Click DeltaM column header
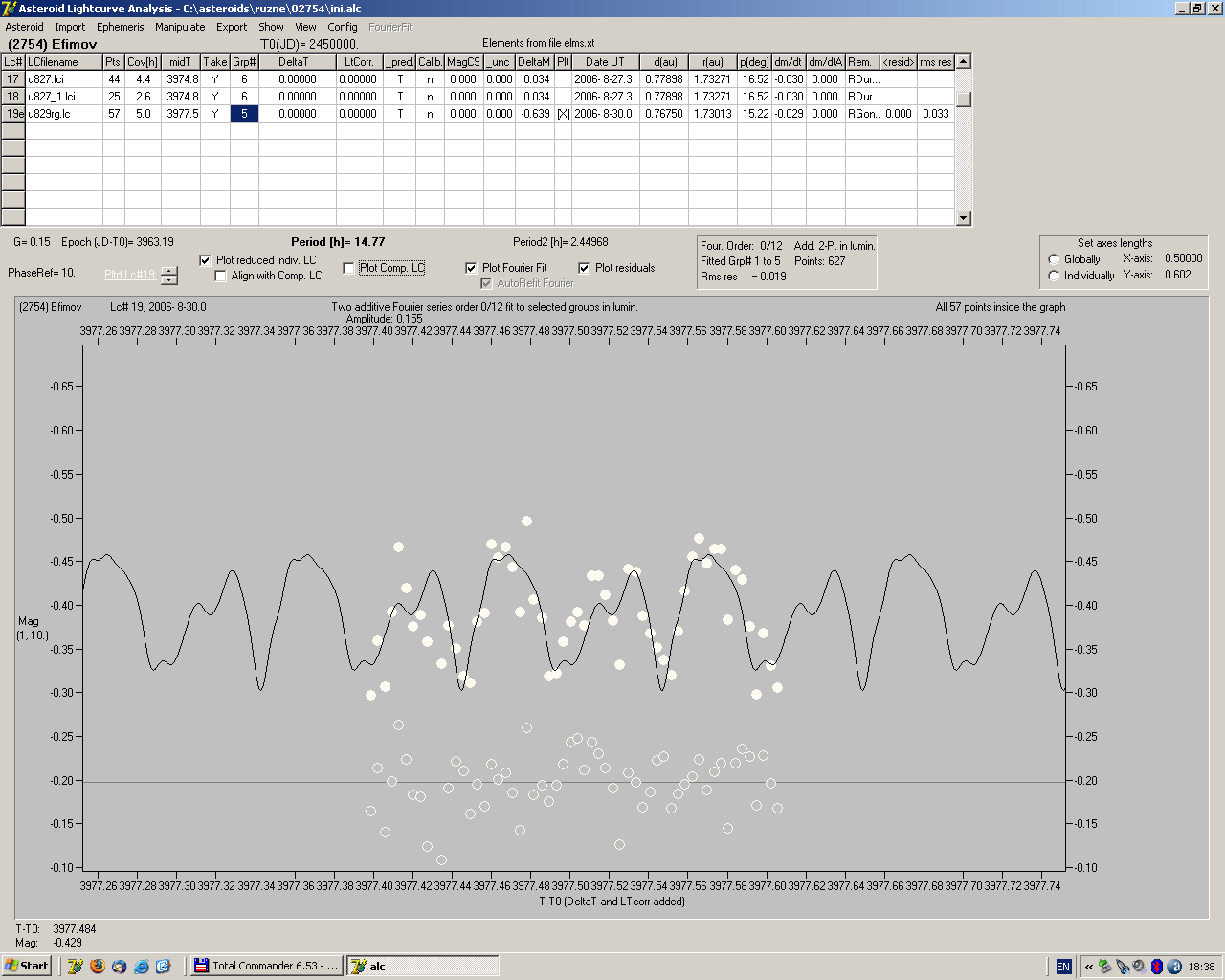The image size is (1225, 980). pyautogui.click(x=534, y=62)
